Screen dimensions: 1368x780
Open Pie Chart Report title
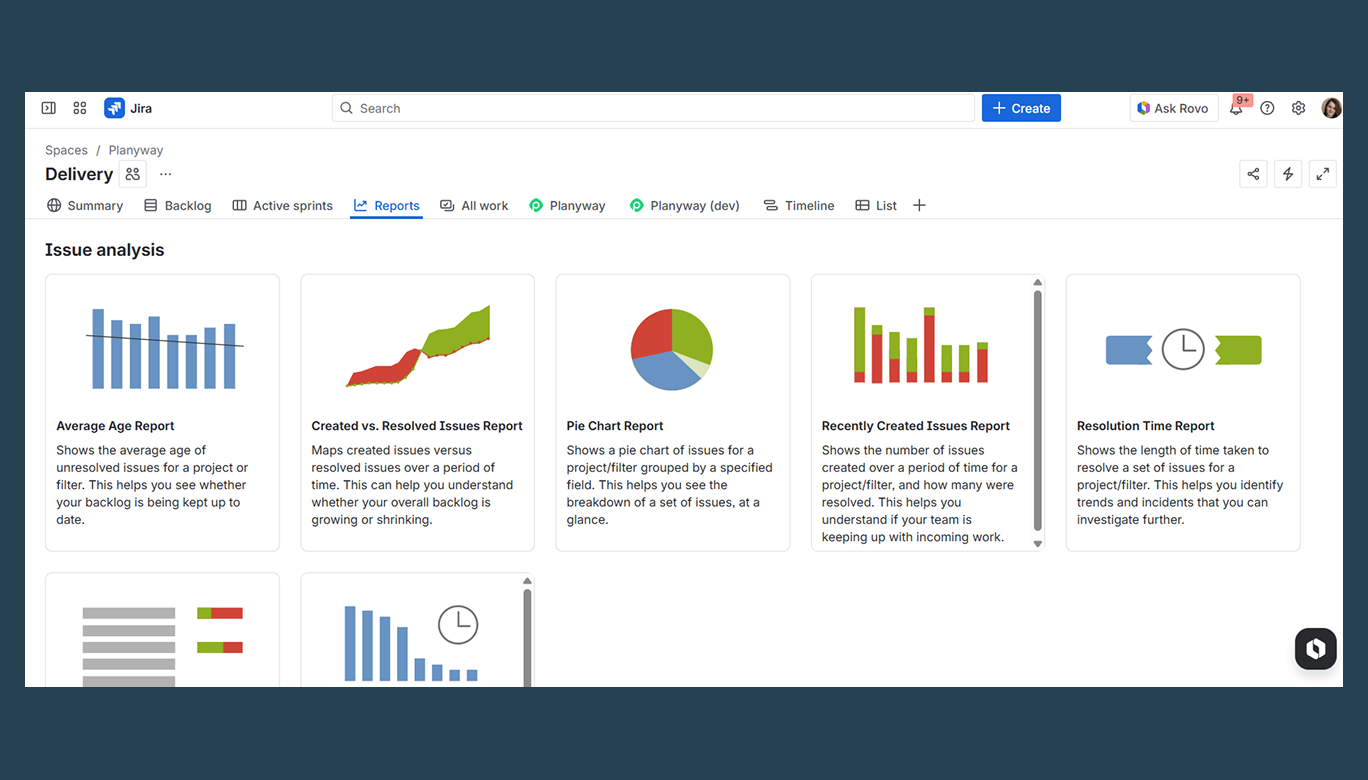615,426
